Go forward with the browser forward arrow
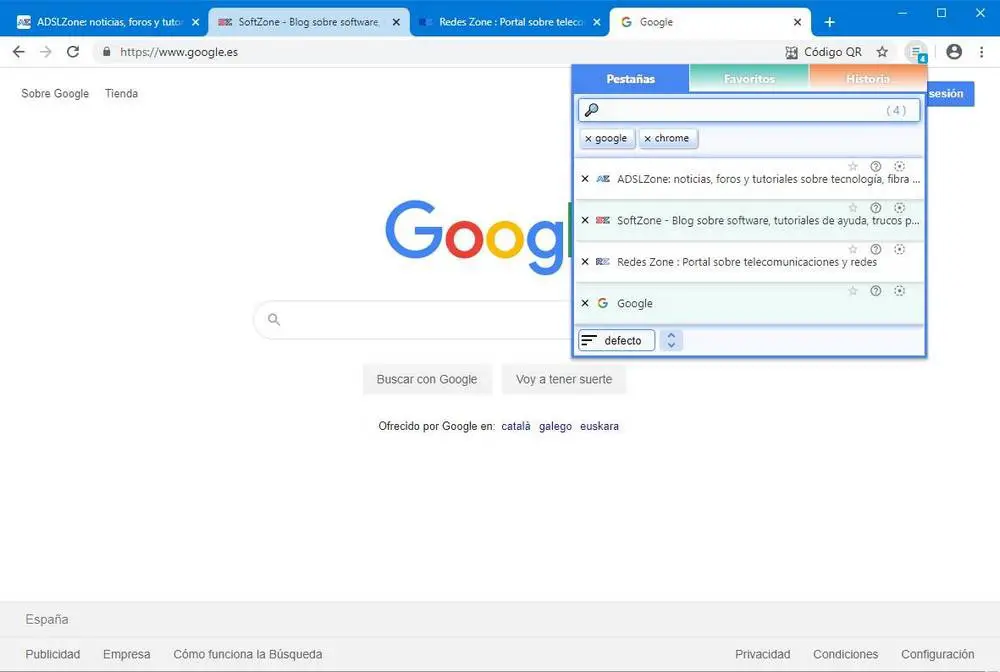 (x=45, y=52)
